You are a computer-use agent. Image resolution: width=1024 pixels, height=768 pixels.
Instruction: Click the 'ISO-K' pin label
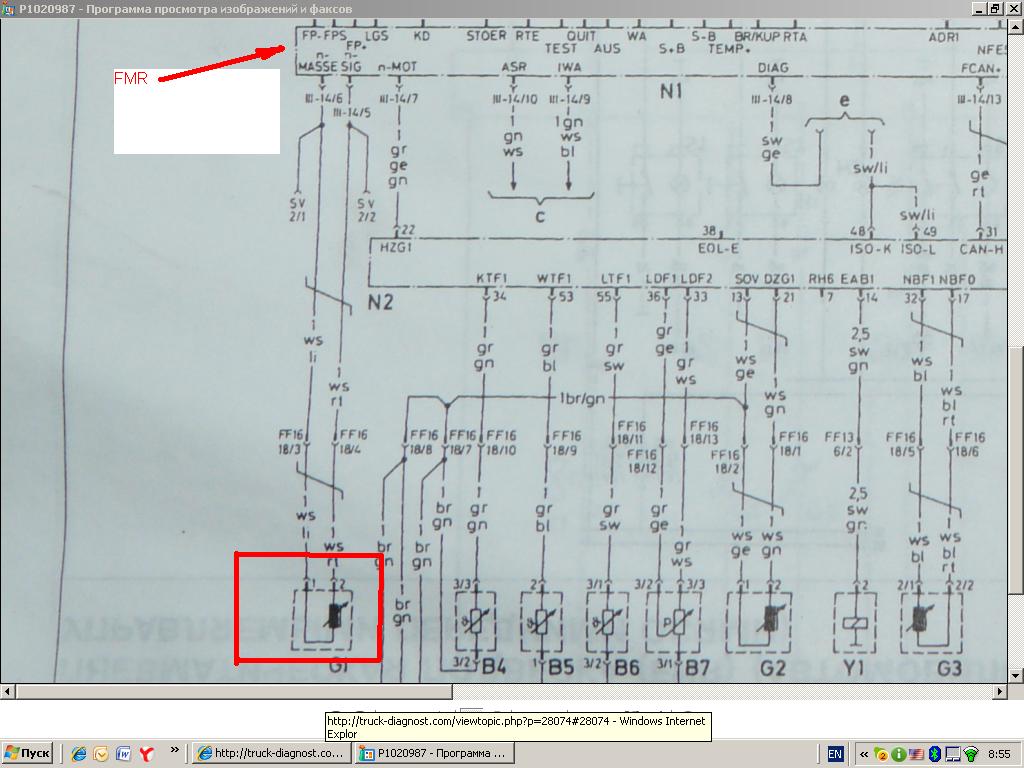(871, 249)
